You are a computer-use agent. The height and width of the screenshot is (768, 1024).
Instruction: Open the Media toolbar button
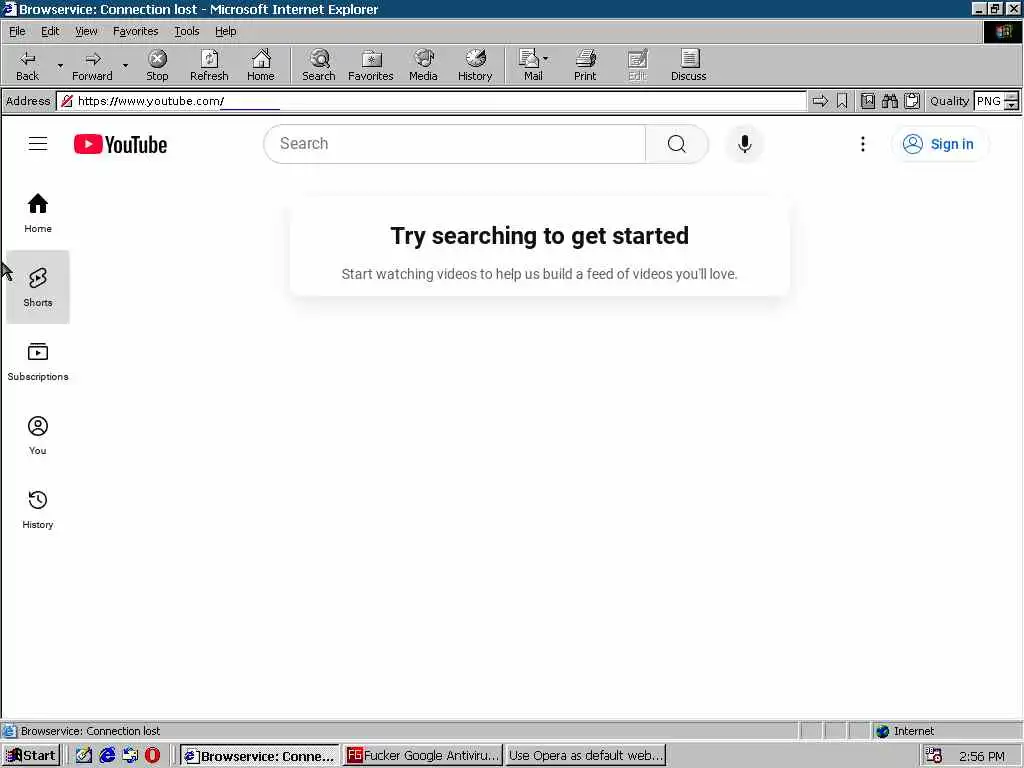coord(423,65)
